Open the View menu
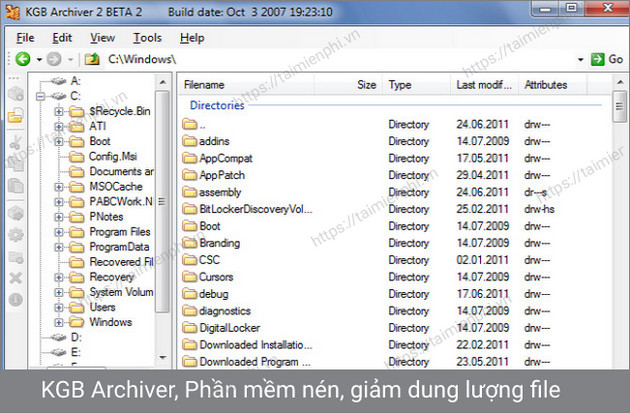This screenshot has height=413, width=630. click(x=102, y=38)
